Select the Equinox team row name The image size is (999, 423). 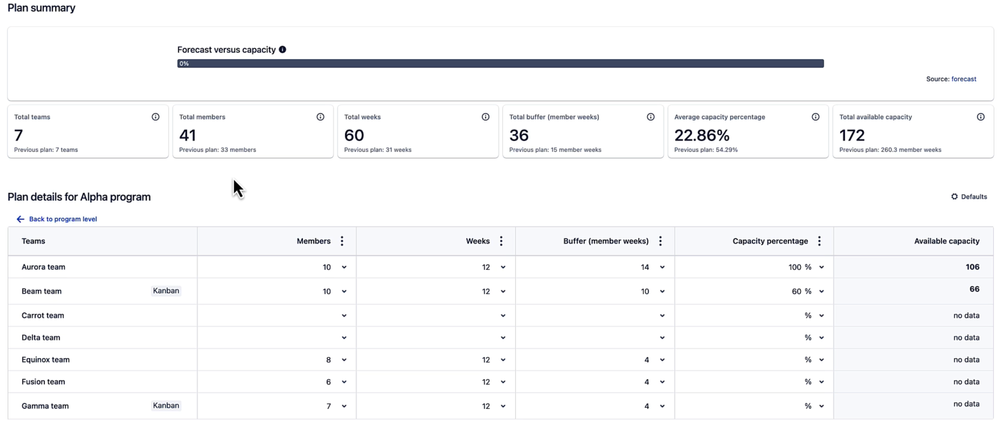point(45,360)
